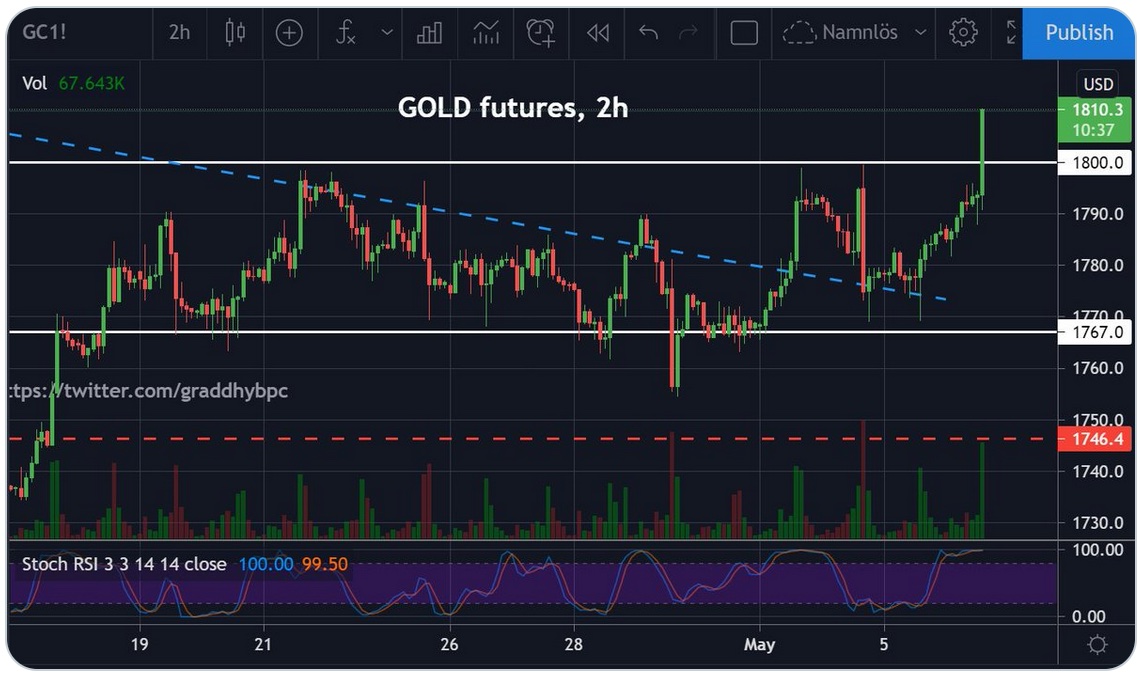Undo the last chart action
Image resolution: width=1140 pixels, height=678 pixels.
[648, 33]
